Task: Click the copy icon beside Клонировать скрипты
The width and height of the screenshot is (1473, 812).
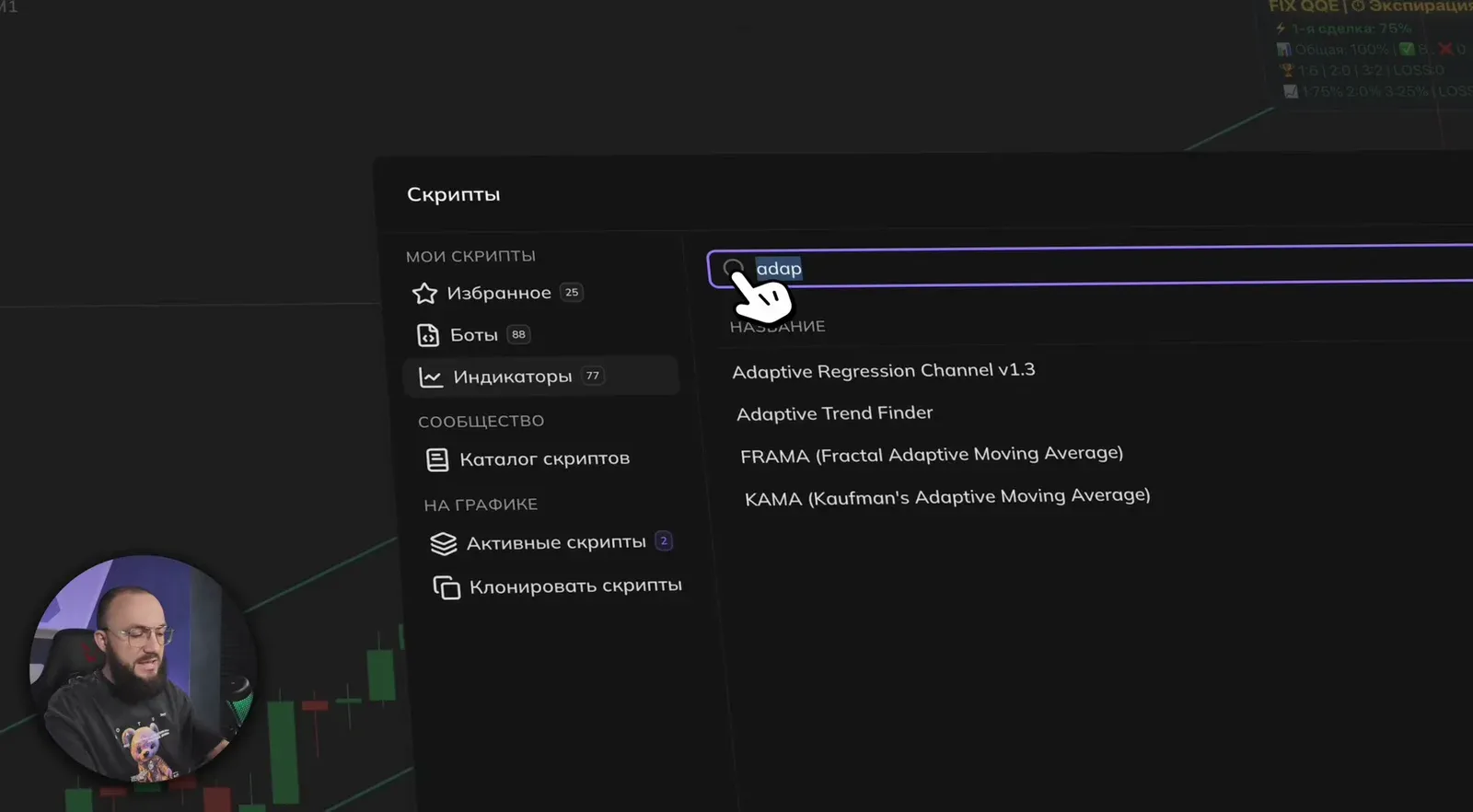Action: [447, 587]
